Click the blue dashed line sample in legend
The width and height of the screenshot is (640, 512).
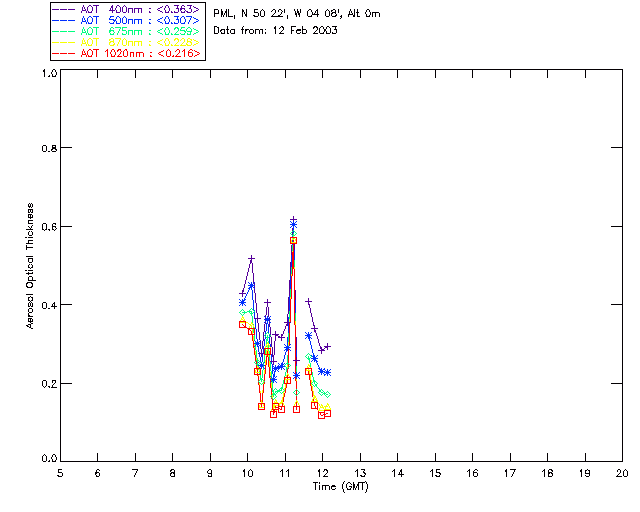64,20
